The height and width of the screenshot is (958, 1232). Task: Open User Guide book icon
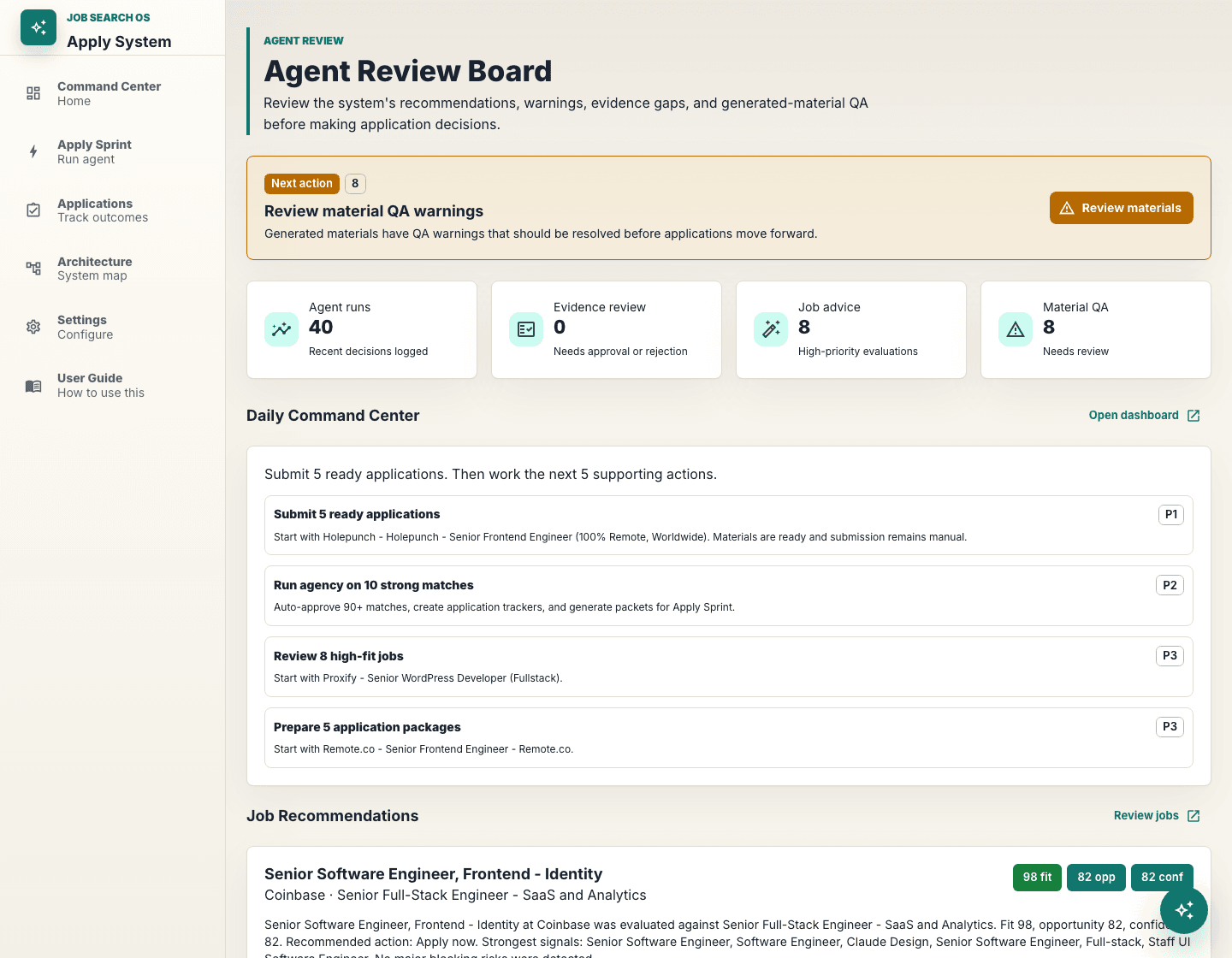click(x=33, y=386)
